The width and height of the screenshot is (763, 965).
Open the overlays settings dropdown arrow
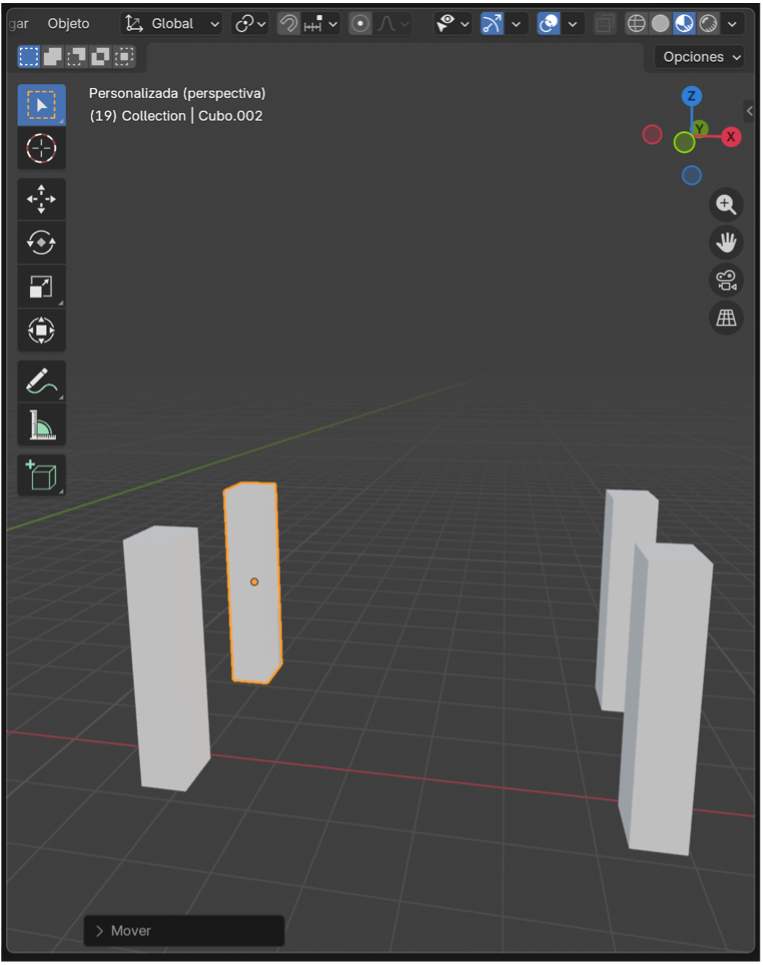(x=573, y=24)
